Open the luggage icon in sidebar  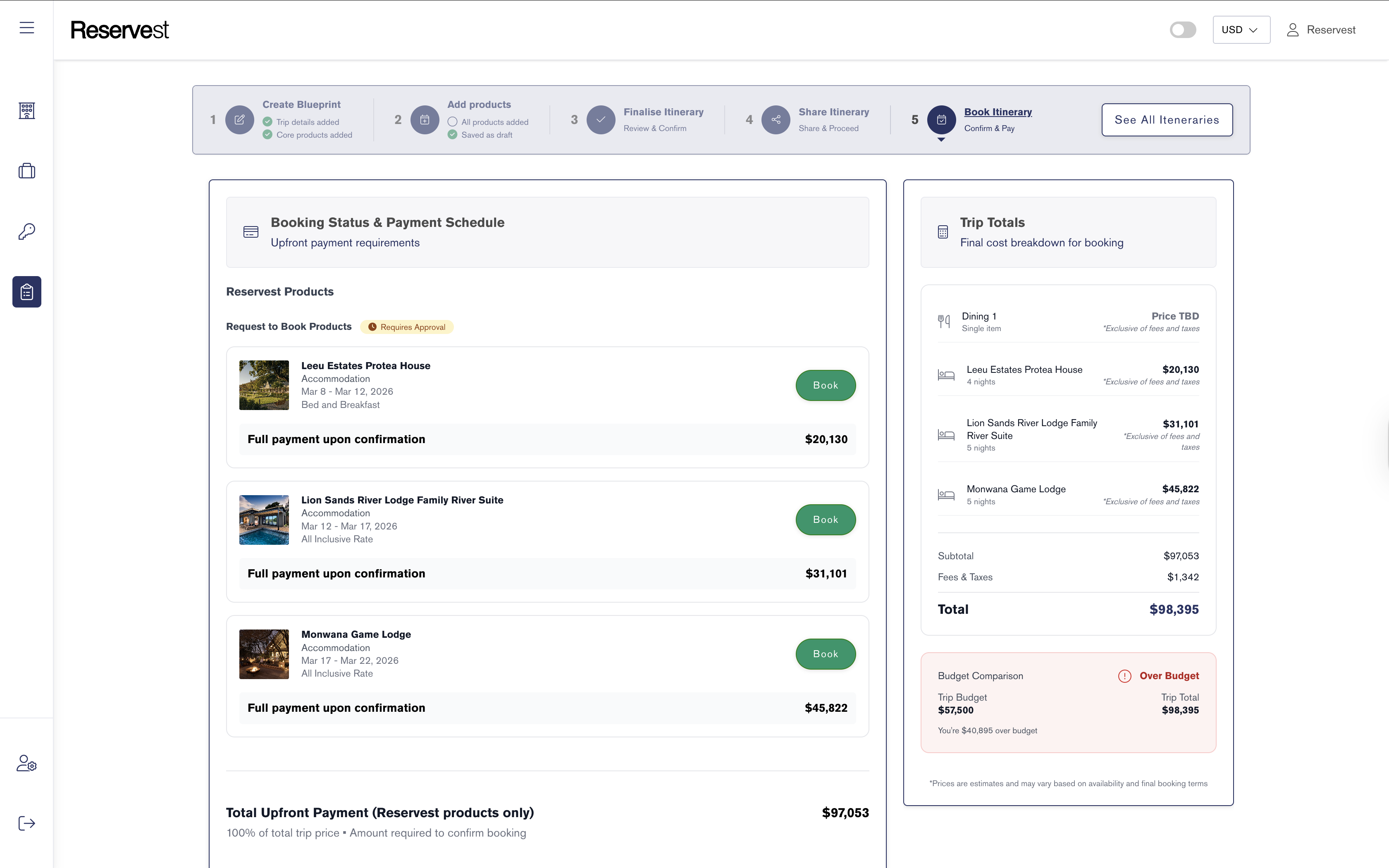pos(26,171)
